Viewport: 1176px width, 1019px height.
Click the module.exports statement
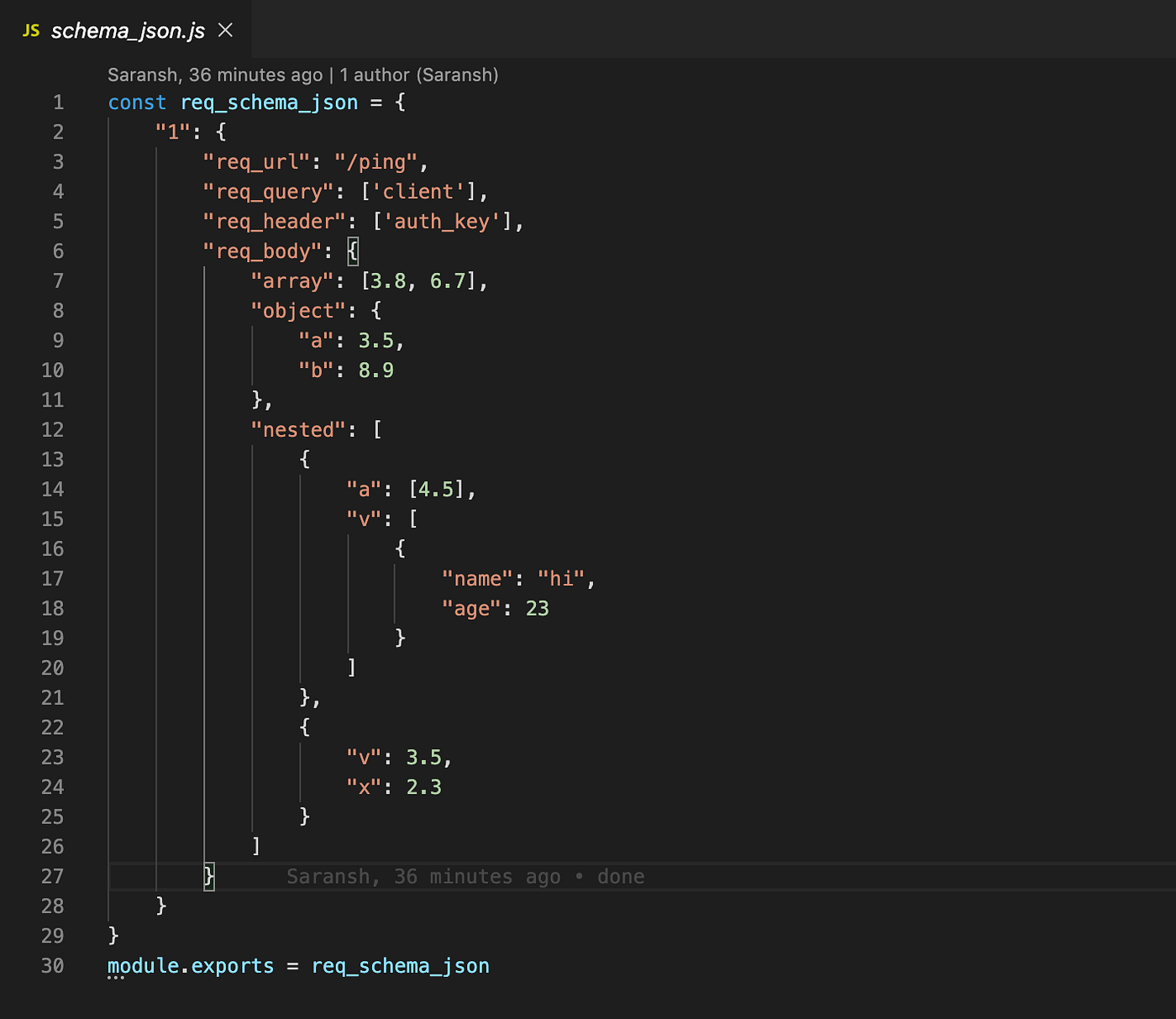[x=190, y=965]
